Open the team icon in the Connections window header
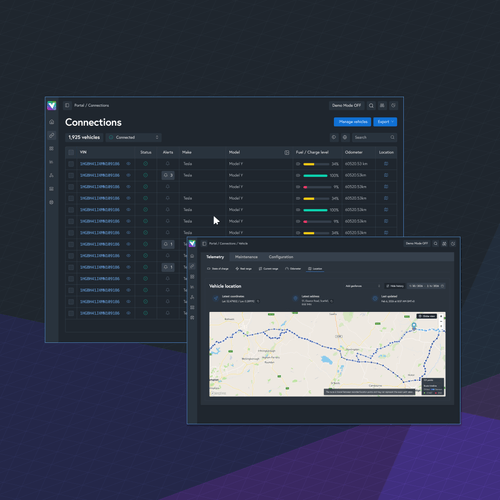The height and width of the screenshot is (500, 500). 382,106
